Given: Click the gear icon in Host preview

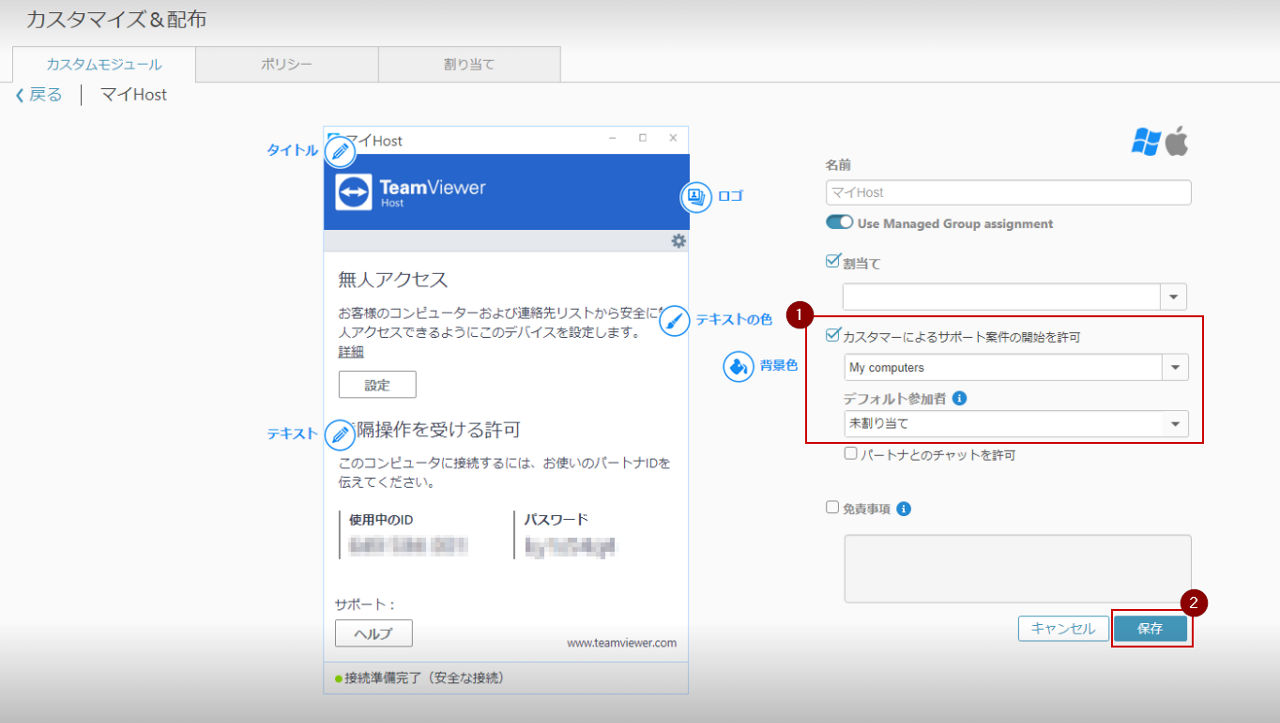Looking at the screenshot, I should point(679,241).
